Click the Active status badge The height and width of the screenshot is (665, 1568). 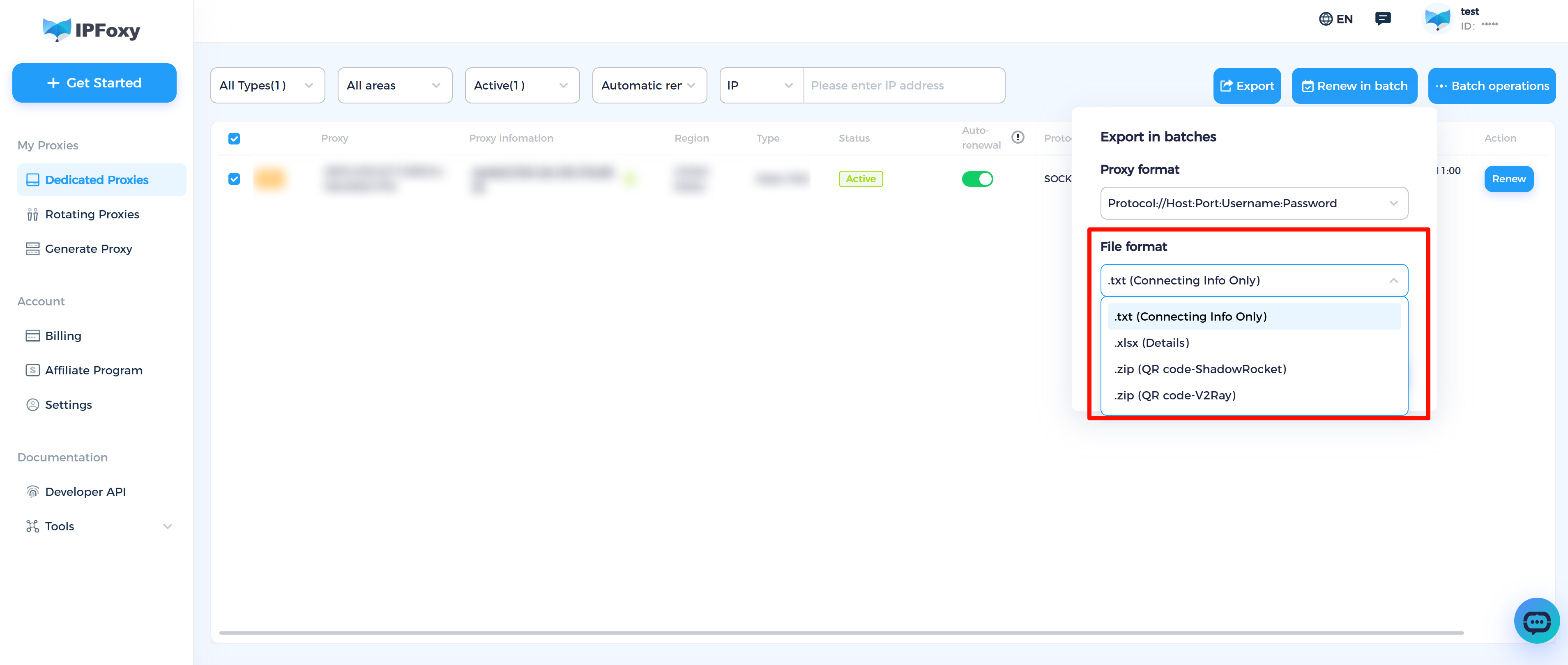(x=860, y=179)
